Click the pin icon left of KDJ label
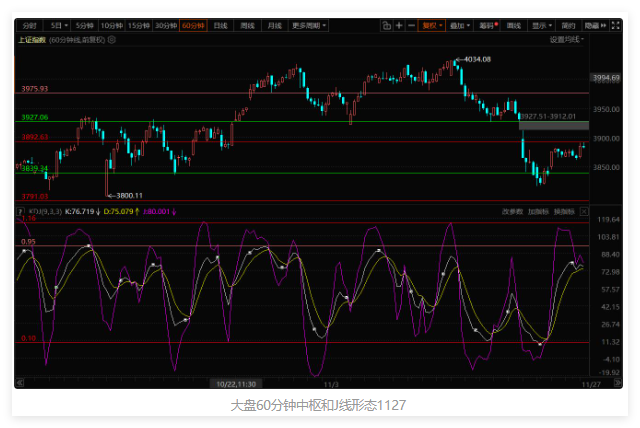The image size is (640, 428). pos(20,212)
